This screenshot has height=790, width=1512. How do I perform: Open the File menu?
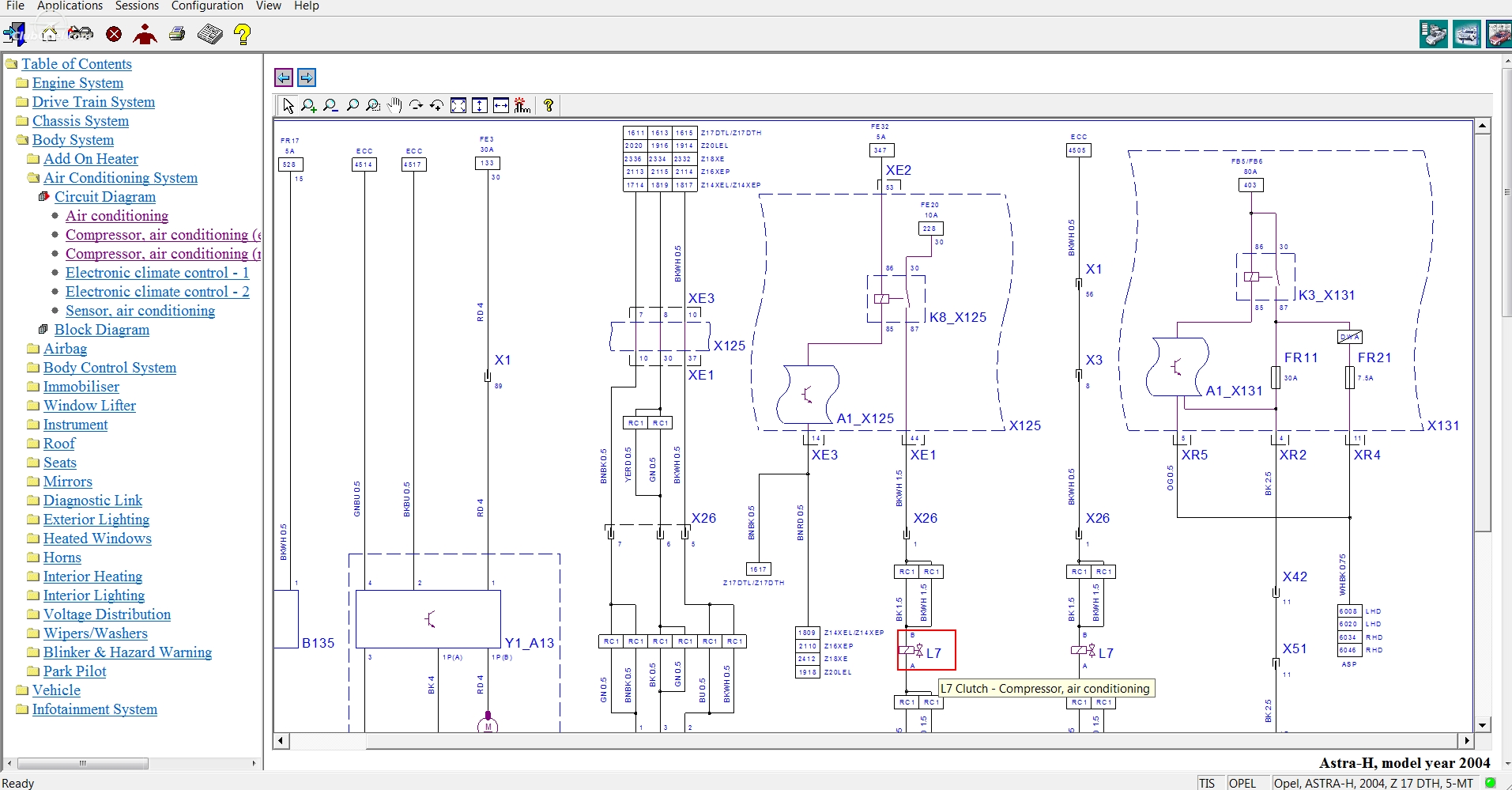coord(15,6)
